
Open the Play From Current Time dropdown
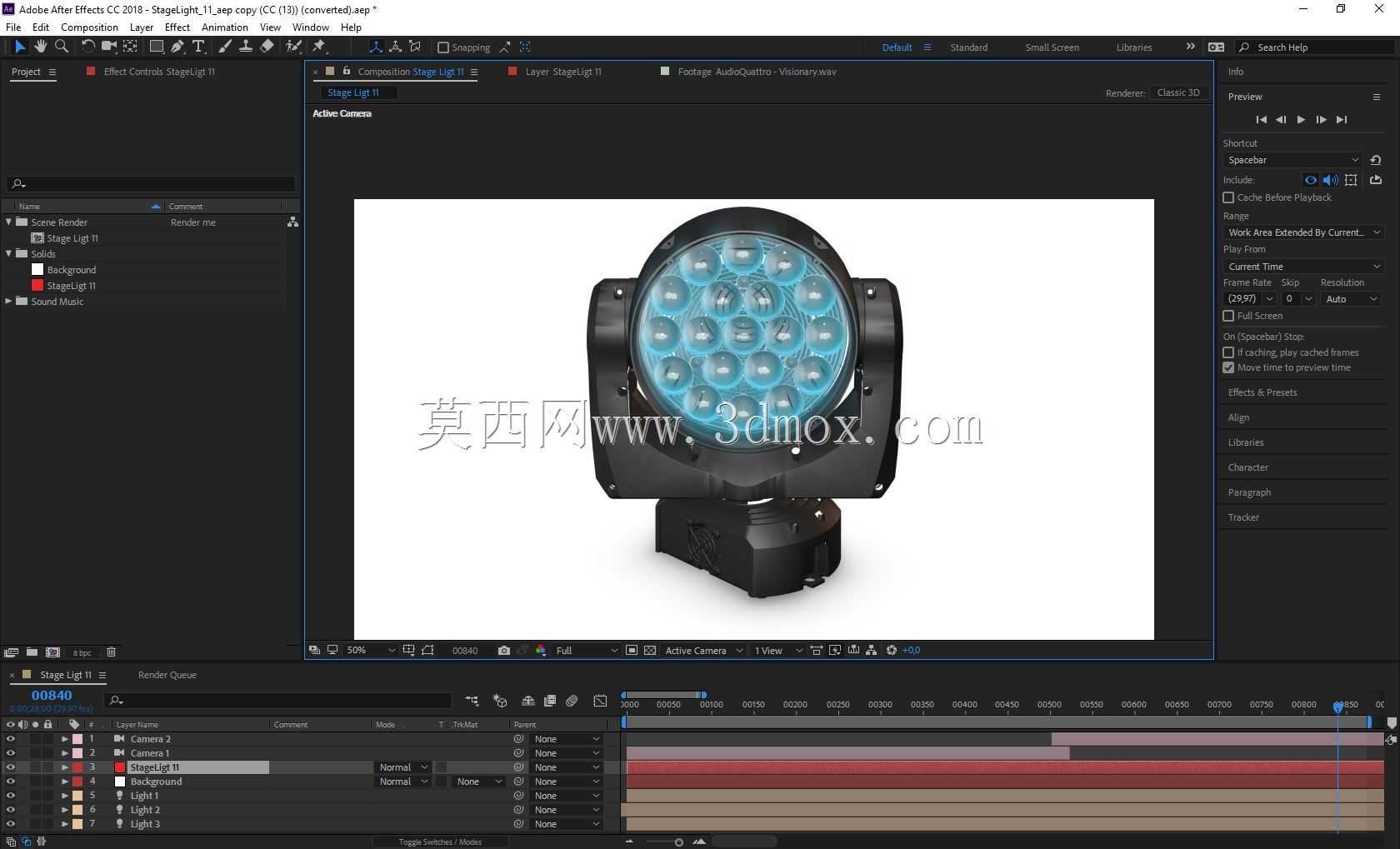click(x=1303, y=267)
